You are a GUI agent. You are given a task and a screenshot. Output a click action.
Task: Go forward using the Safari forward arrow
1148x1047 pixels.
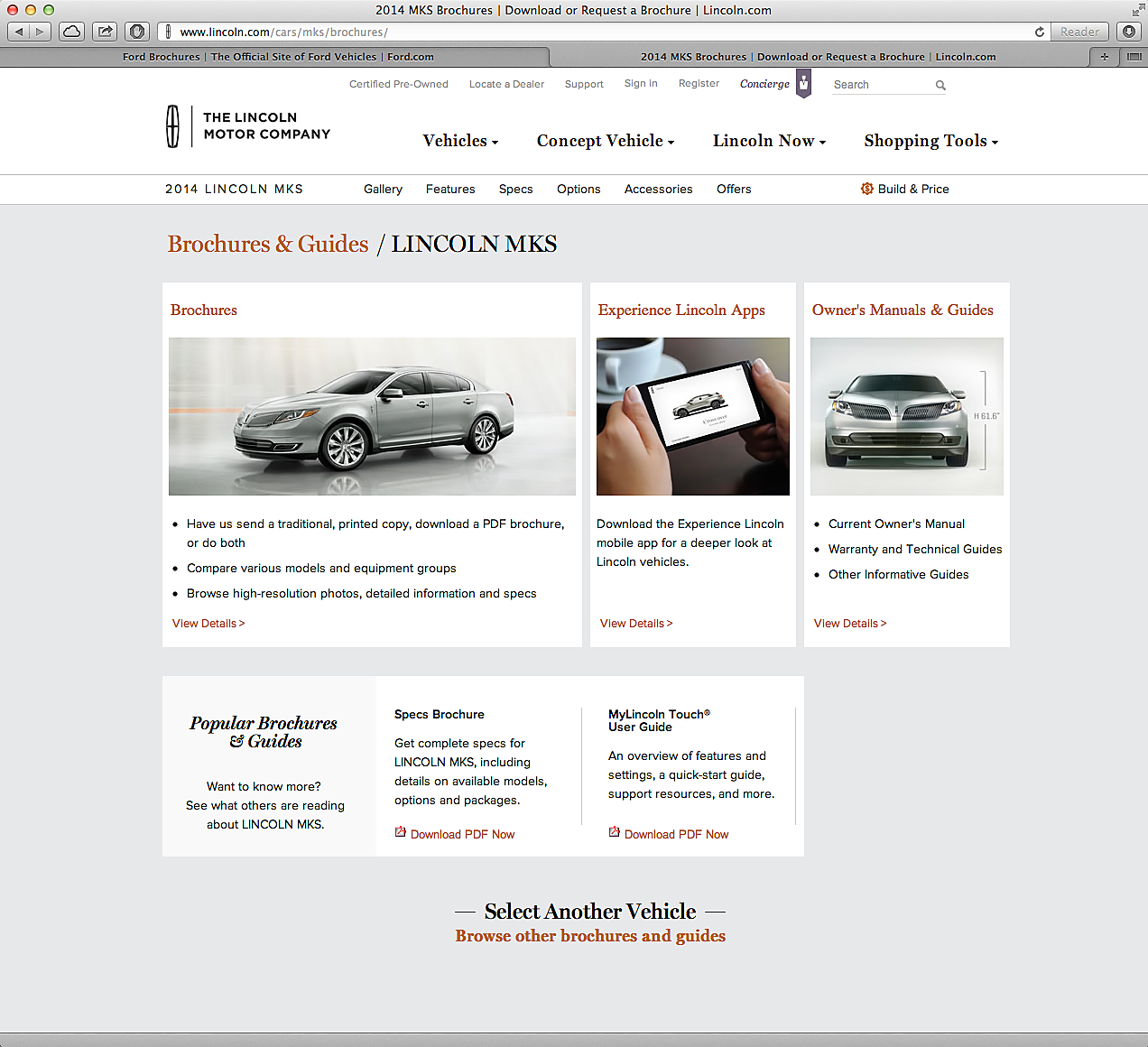[41, 32]
